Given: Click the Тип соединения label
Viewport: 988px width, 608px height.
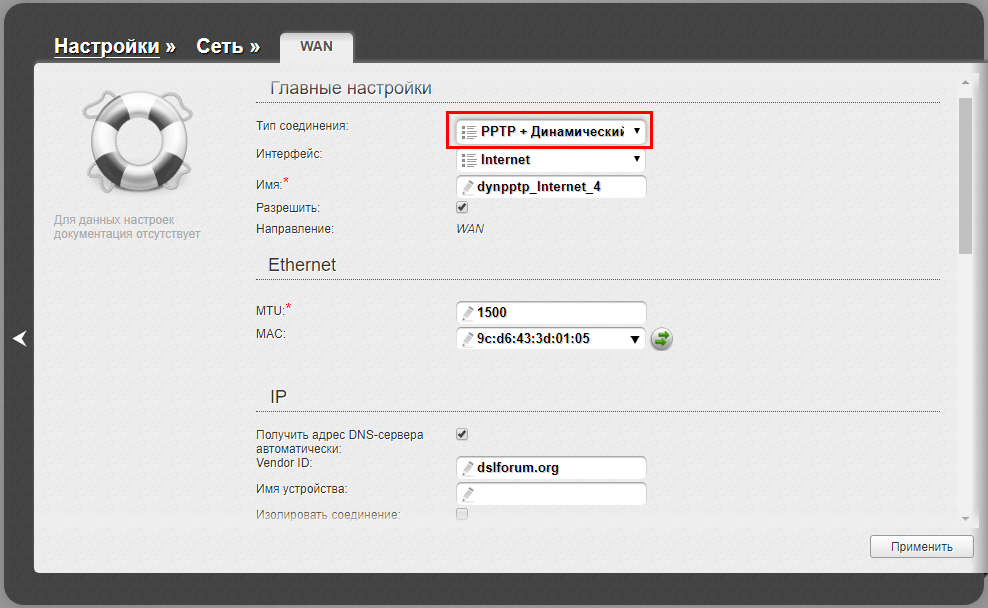Looking at the screenshot, I should (302, 126).
